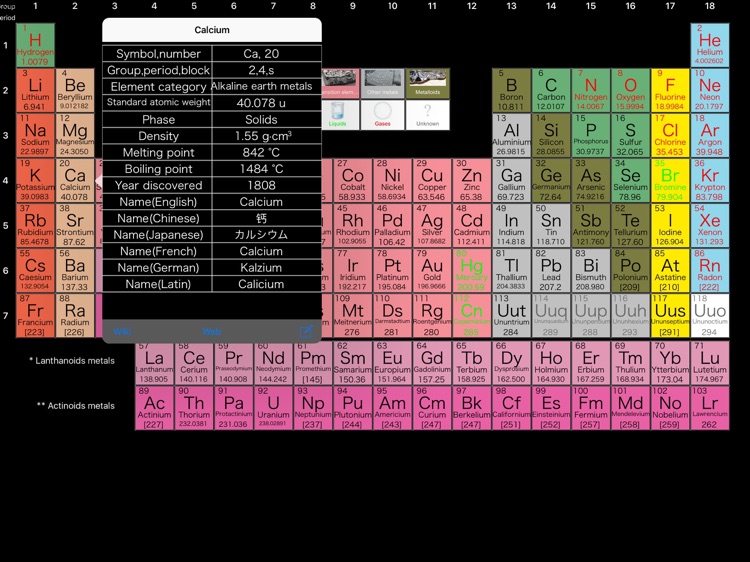Image resolution: width=750 pixels, height=562 pixels.
Task: Tap the share icon in Calcium popover
Action: pyautogui.click(x=306, y=331)
